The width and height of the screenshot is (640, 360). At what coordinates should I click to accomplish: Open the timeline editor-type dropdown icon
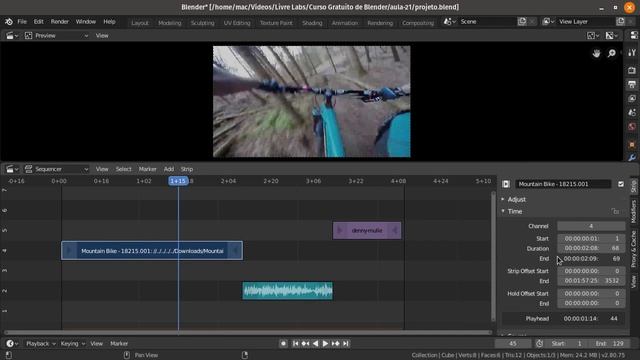coord(12,344)
